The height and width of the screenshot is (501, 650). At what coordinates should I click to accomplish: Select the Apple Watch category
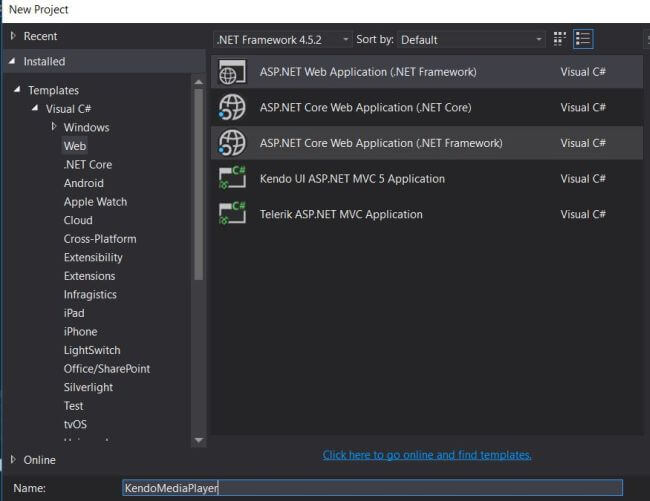click(95, 202)
